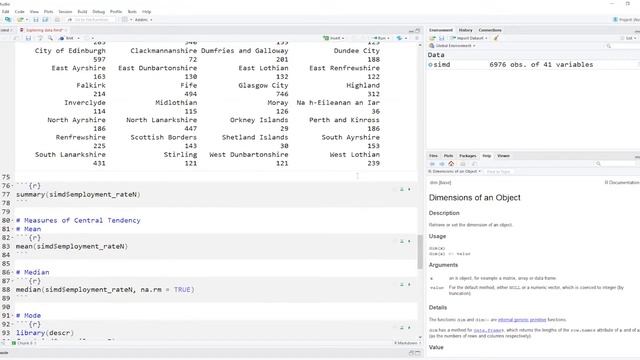Open the 'Chunk 6' navigator in status bar

[x=25, y=343]
